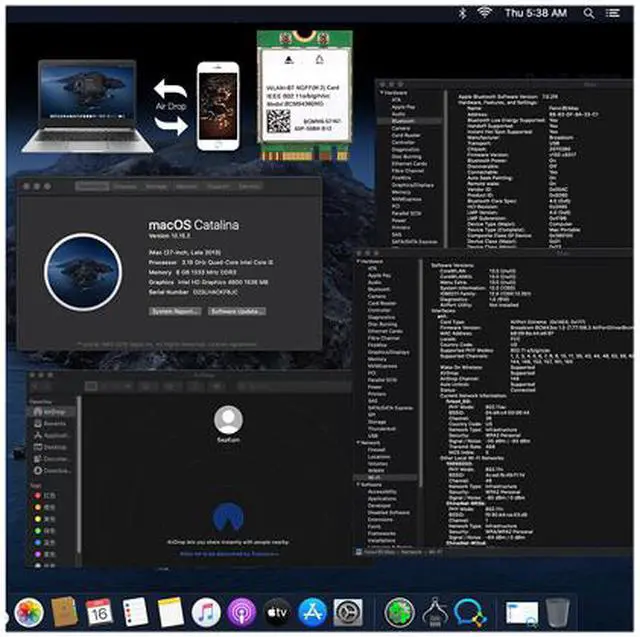Open the Apple TV app
The image size is (640, 637).
coord(277,612)
